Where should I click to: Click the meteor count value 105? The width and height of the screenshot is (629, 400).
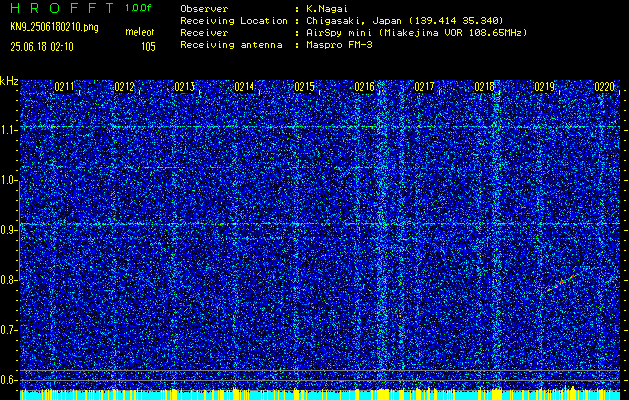point(148,47)
